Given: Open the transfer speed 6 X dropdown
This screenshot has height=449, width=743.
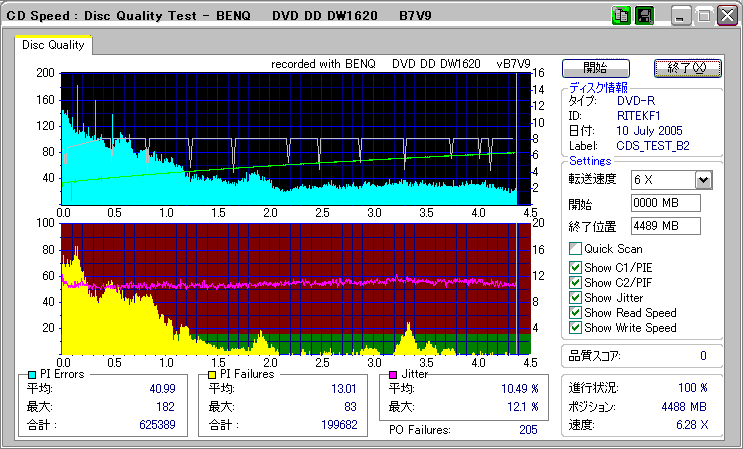Looking at the screenshot, I should (x=703, y=179).
